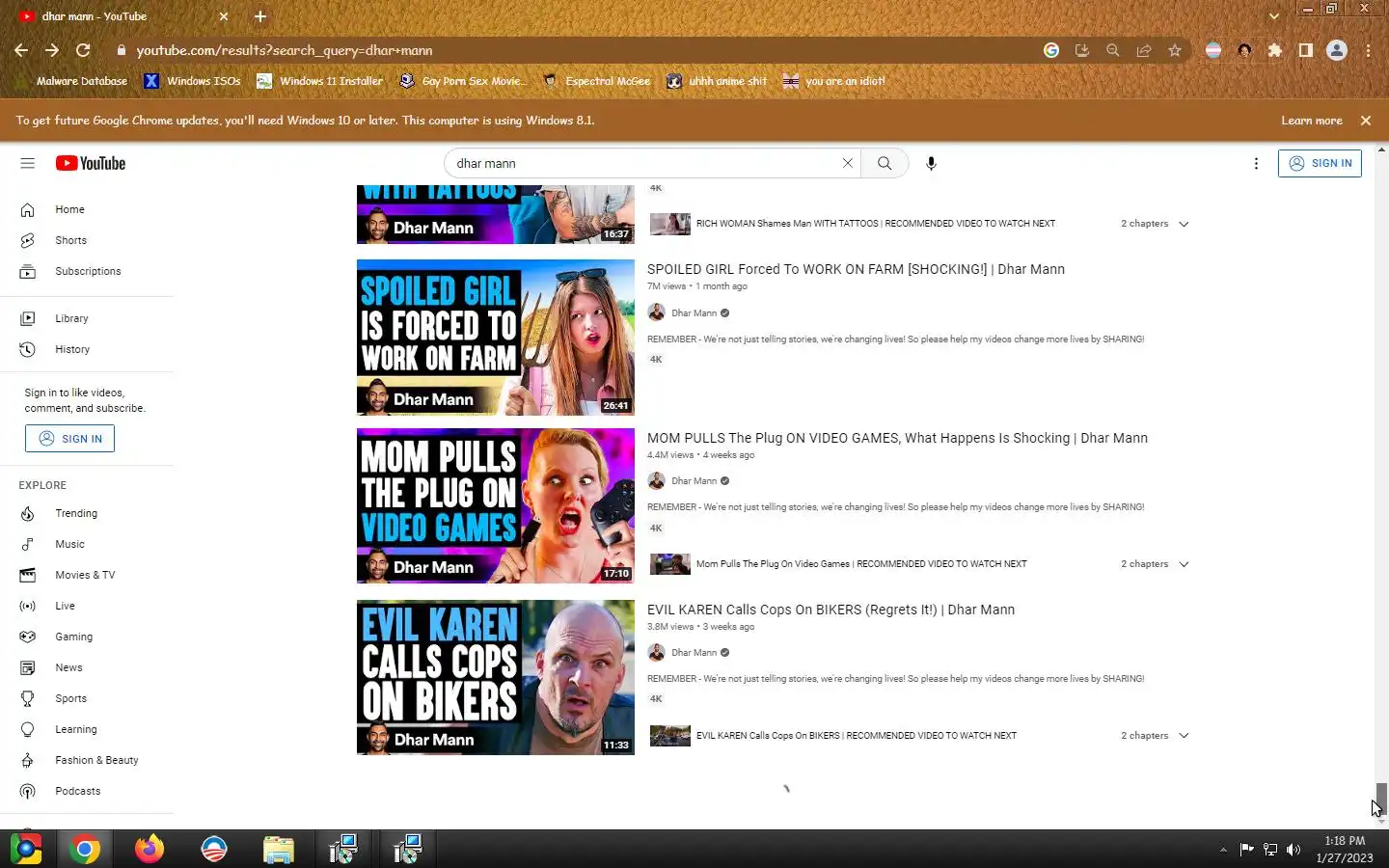Open MOM PULLS The Plug ON VIDEO GAMES title
Image resolution: width=1389 pixels, height=868 pixels.
coord(897,438)
